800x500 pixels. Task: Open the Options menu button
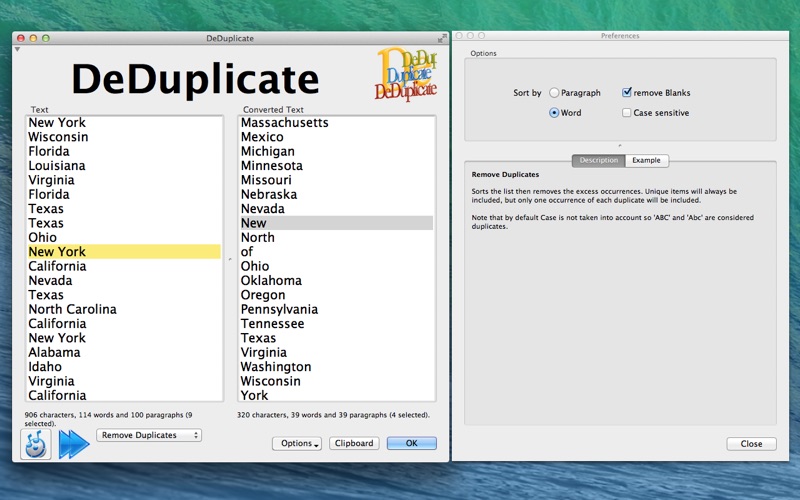[296, 443]
